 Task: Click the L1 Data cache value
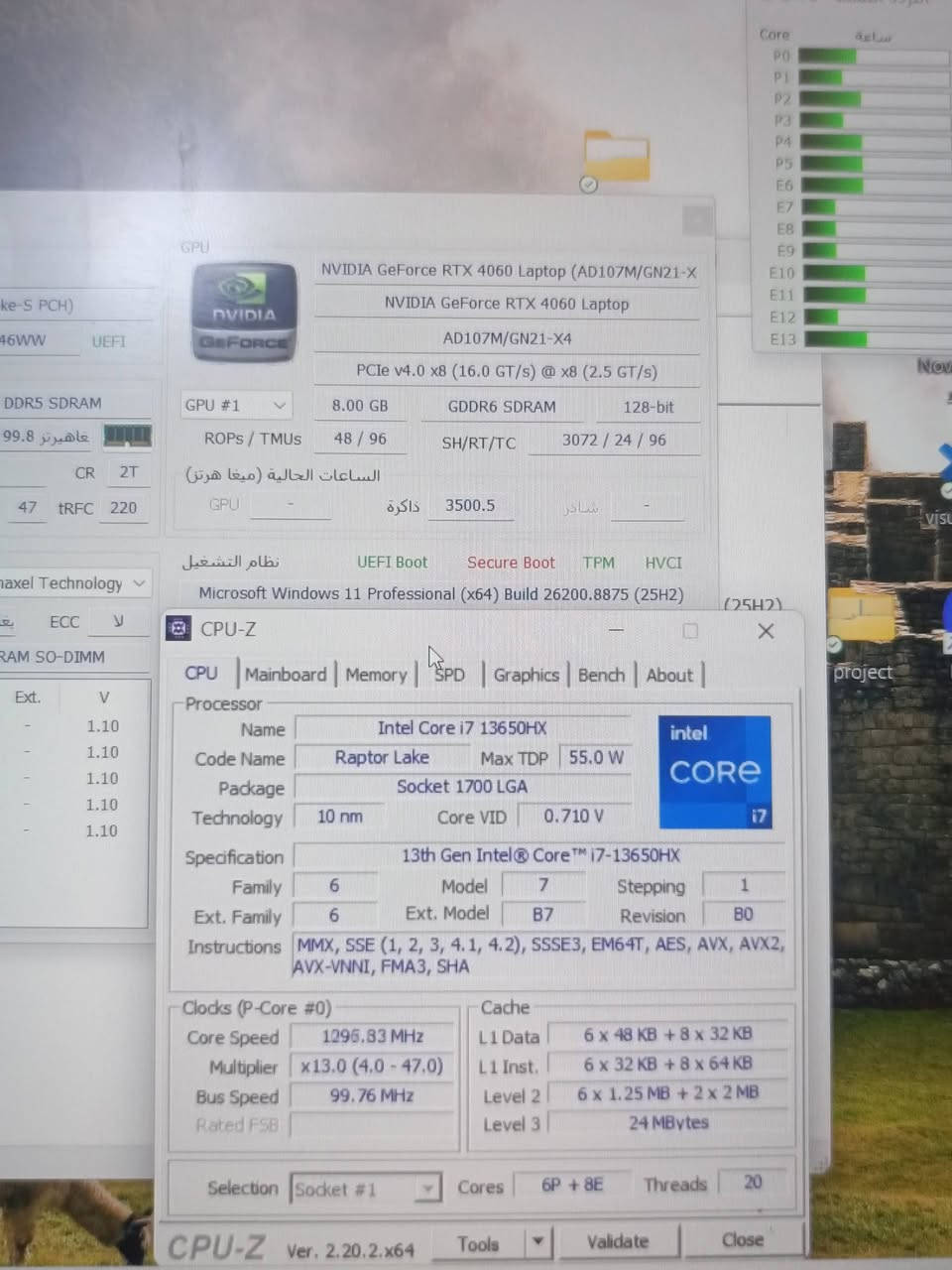(x=668, y=1035)
